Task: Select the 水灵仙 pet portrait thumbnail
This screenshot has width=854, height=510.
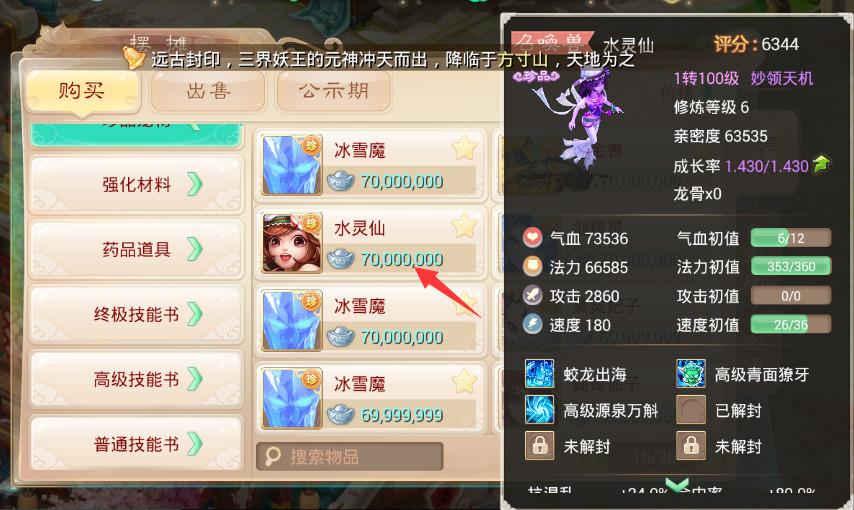Action: coord(291,243)
